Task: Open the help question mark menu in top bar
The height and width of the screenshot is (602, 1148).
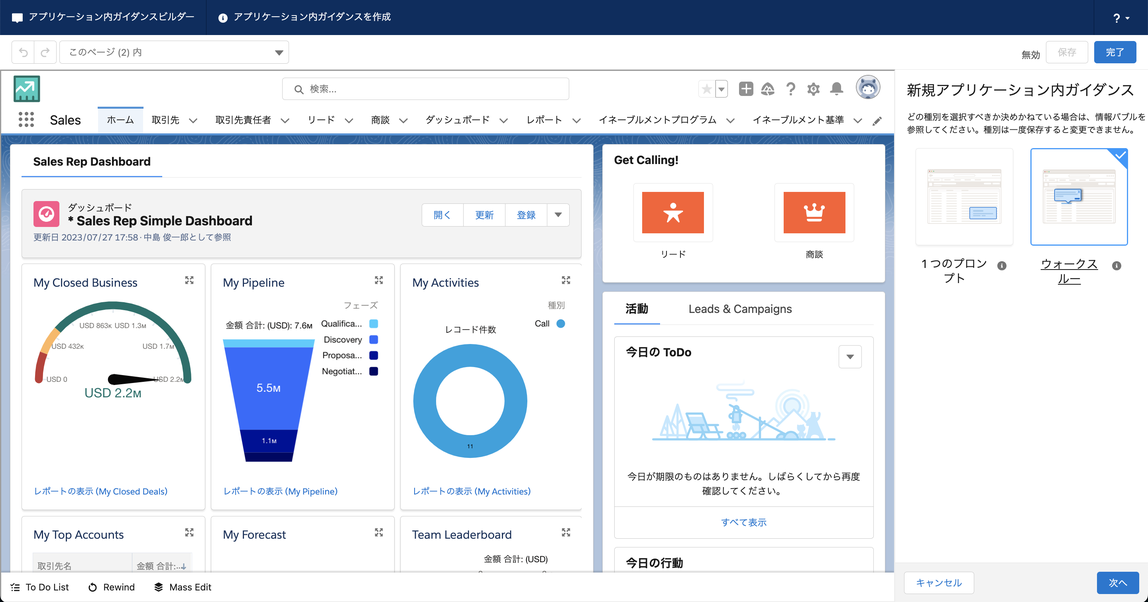Action: 1121,18
